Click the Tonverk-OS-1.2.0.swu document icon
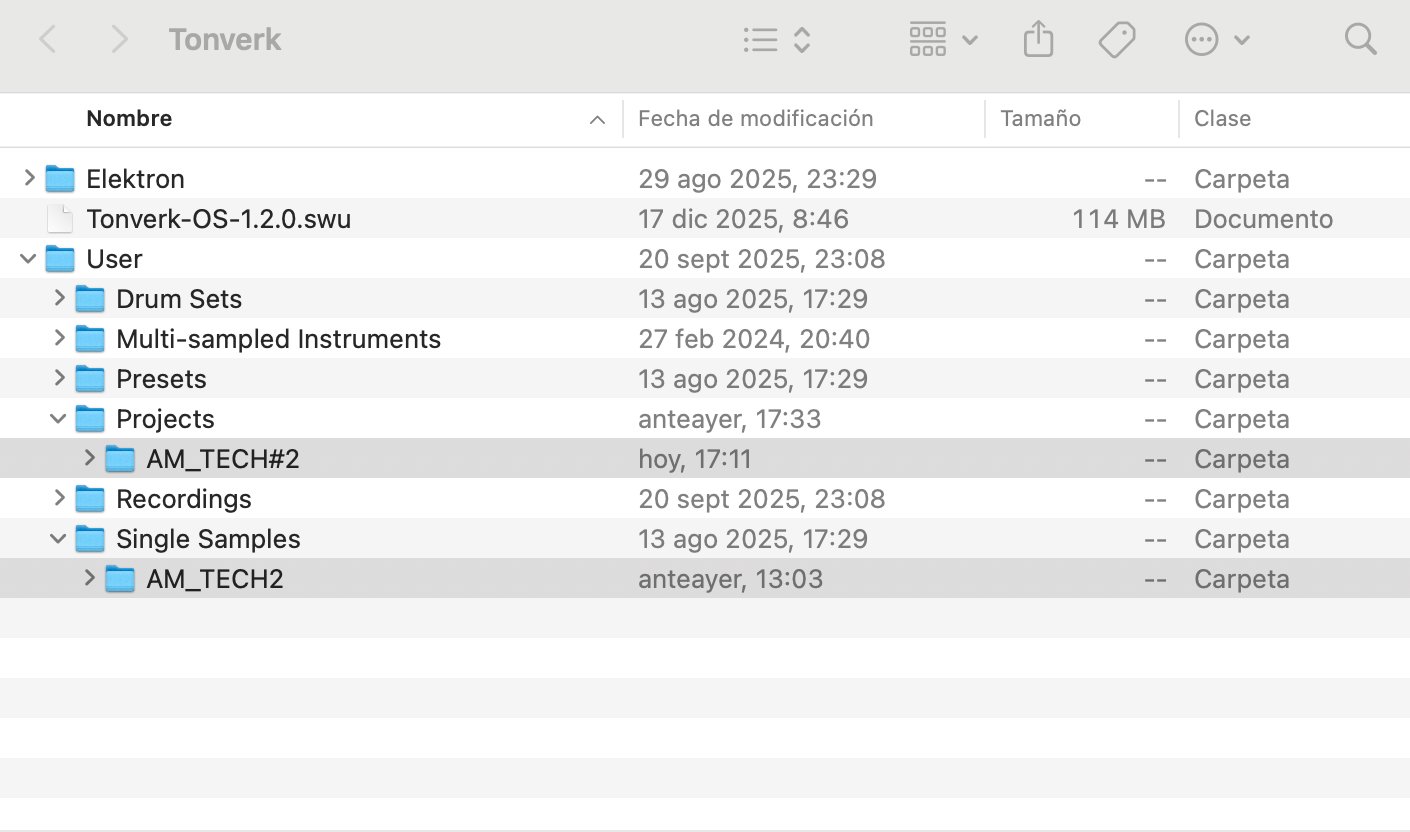Image resolution: width=1410 pixels, height=832 pixels. [x=61, y=219]
